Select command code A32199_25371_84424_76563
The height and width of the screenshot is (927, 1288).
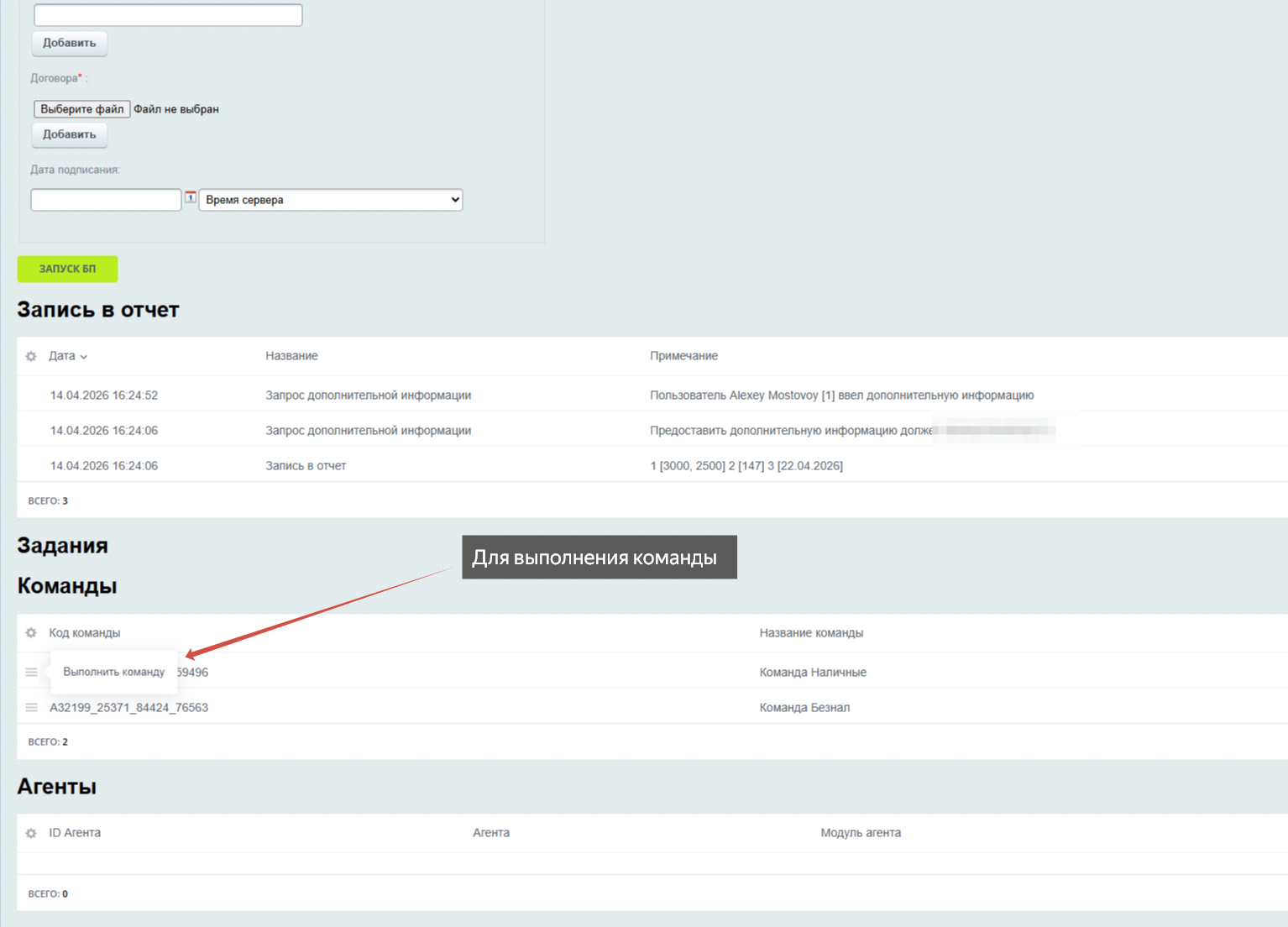pos(128,708)
